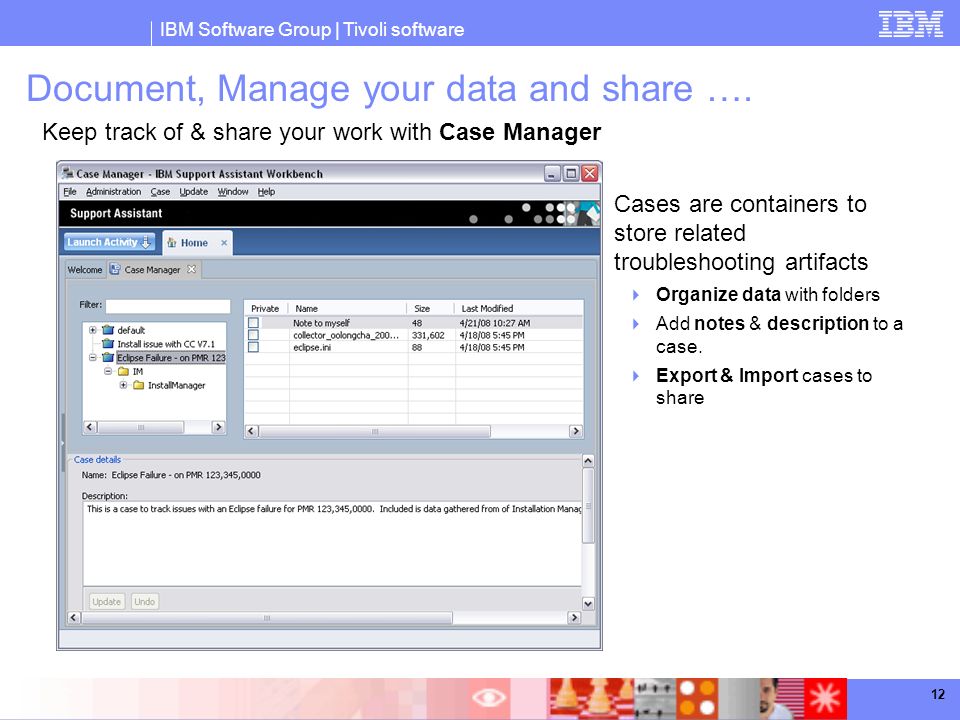The width and height of the screenshot is (960, 720).
Task: Open the Update menu
Action: pos(193,192)
